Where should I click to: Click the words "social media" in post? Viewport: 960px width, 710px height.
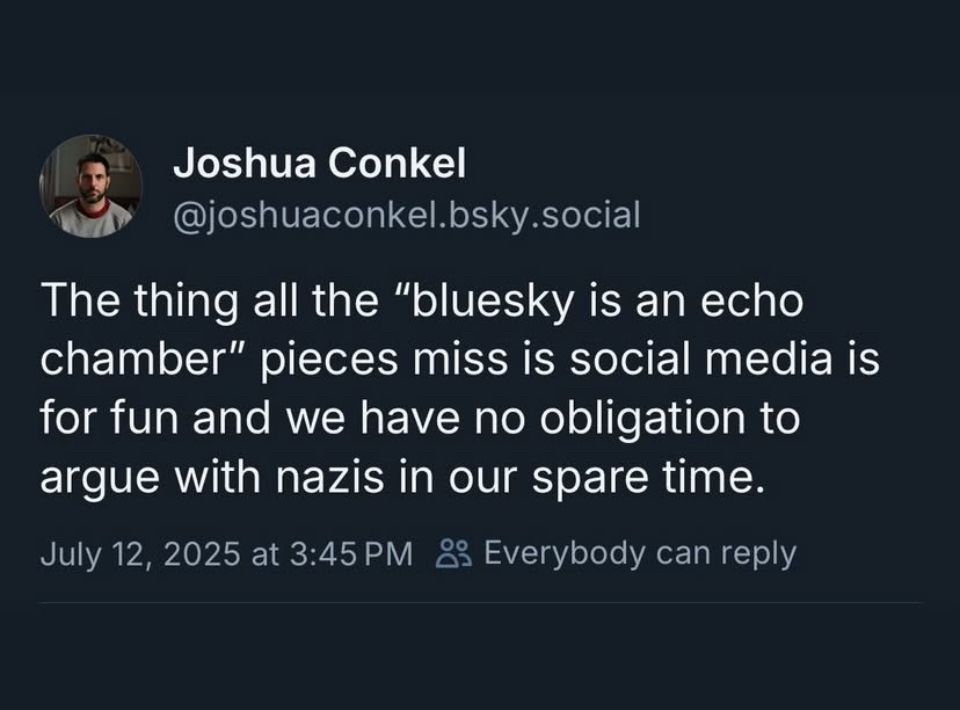click(701, 359)
